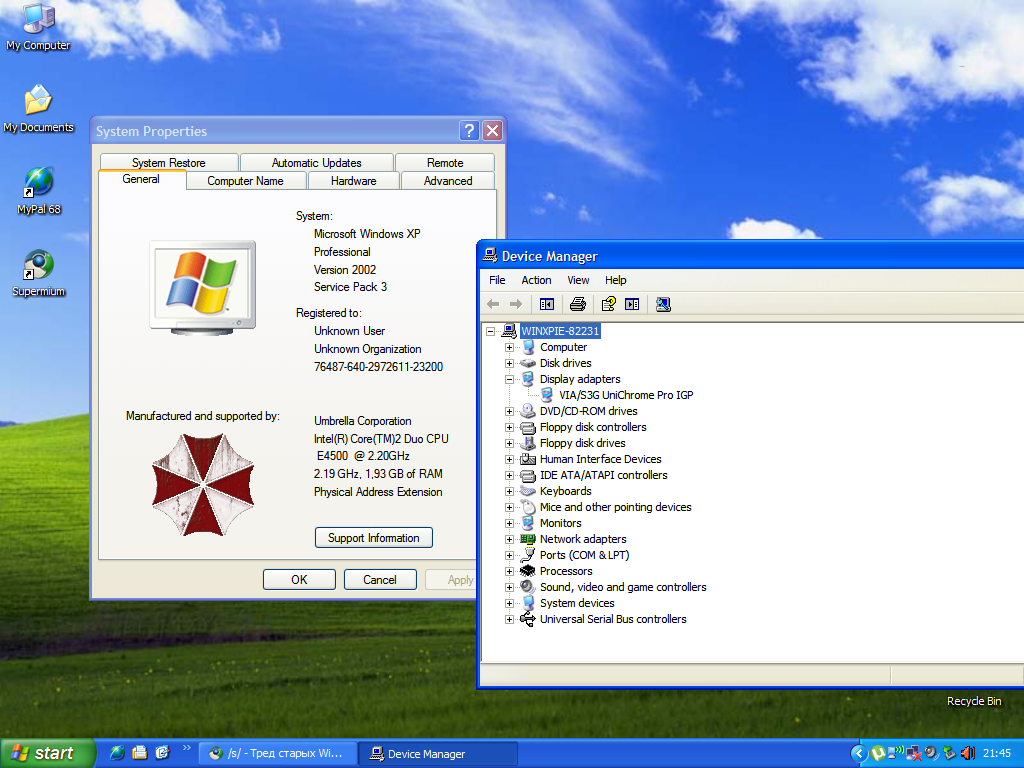Open My Documents desktop icon

39,109
